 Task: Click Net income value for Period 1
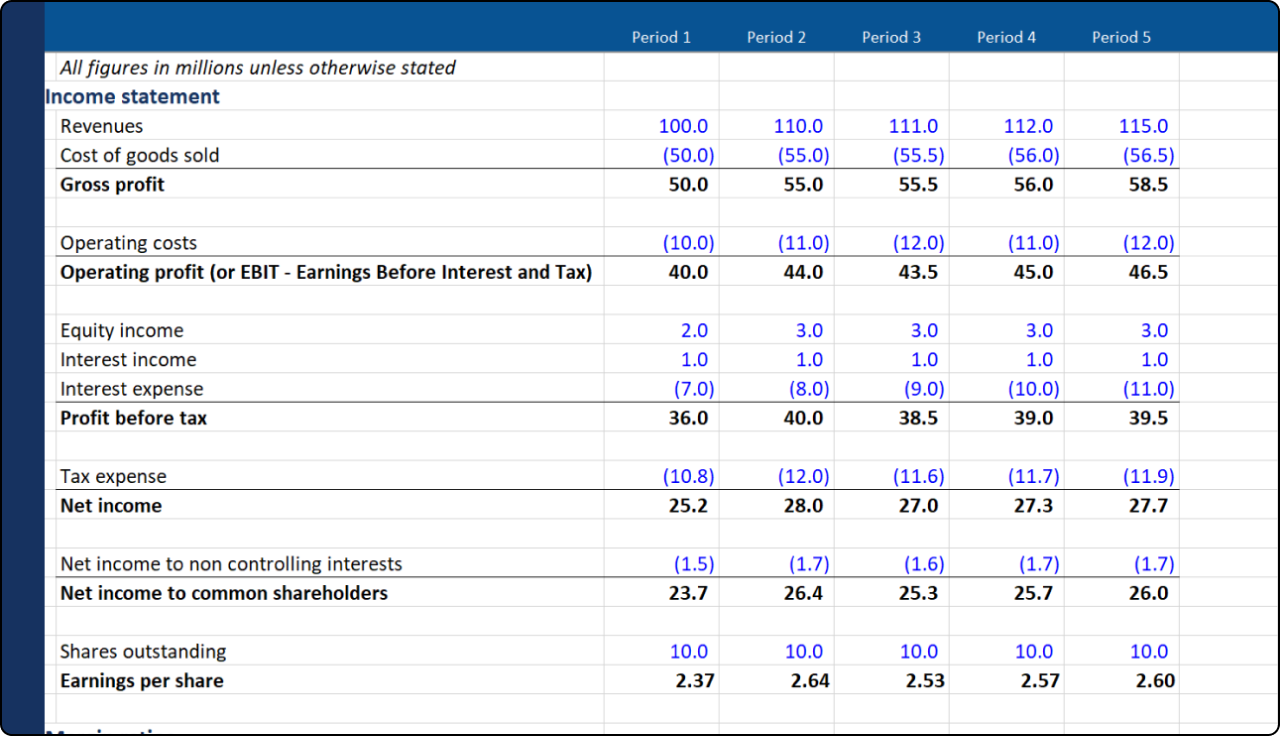tap(688, 506)
